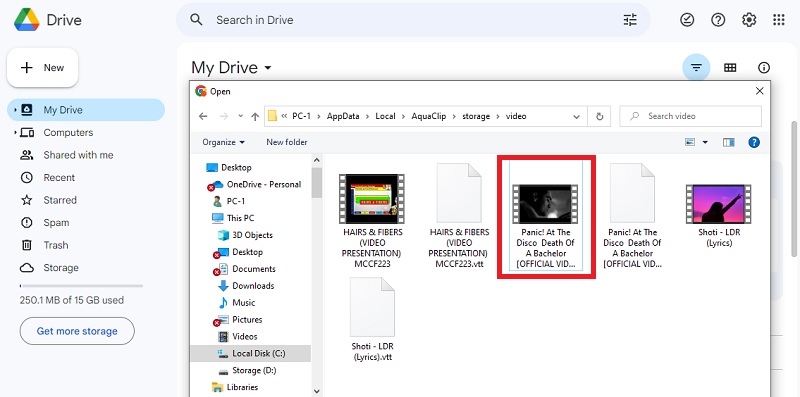800x397 pixels.
Task: Open search options filter icon in Drive
Action: click(x=630, y=20)
